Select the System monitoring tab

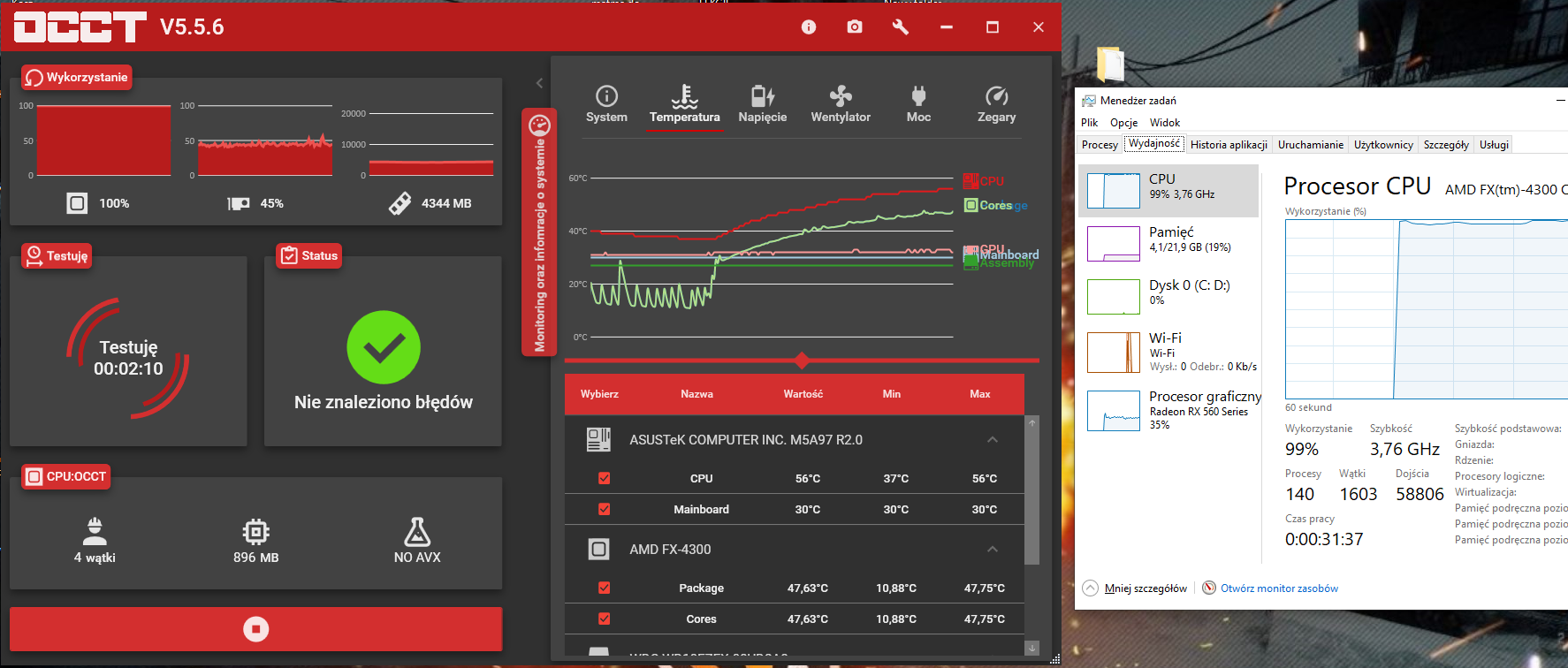606,104
